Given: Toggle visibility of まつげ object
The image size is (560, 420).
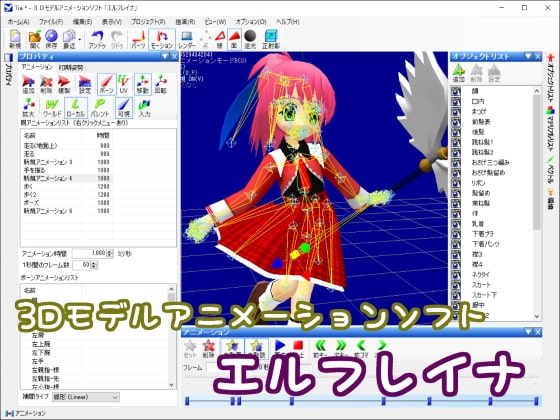Looking at the screenshot, I should (x=456, y=111).
